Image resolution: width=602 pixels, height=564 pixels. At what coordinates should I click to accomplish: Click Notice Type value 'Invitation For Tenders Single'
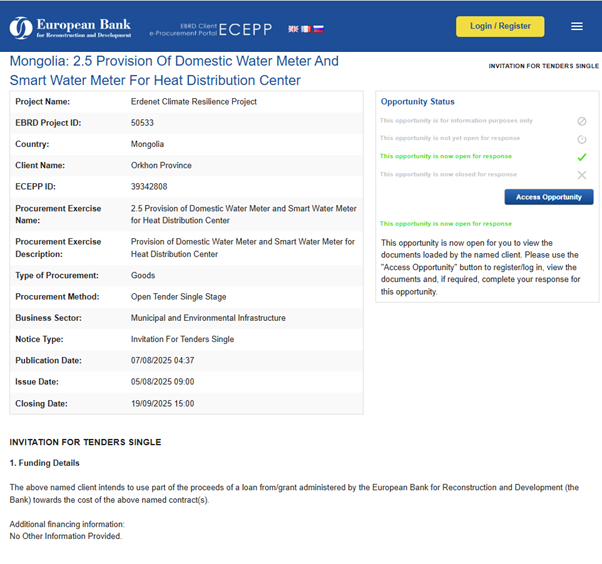(x=182, y=339)
